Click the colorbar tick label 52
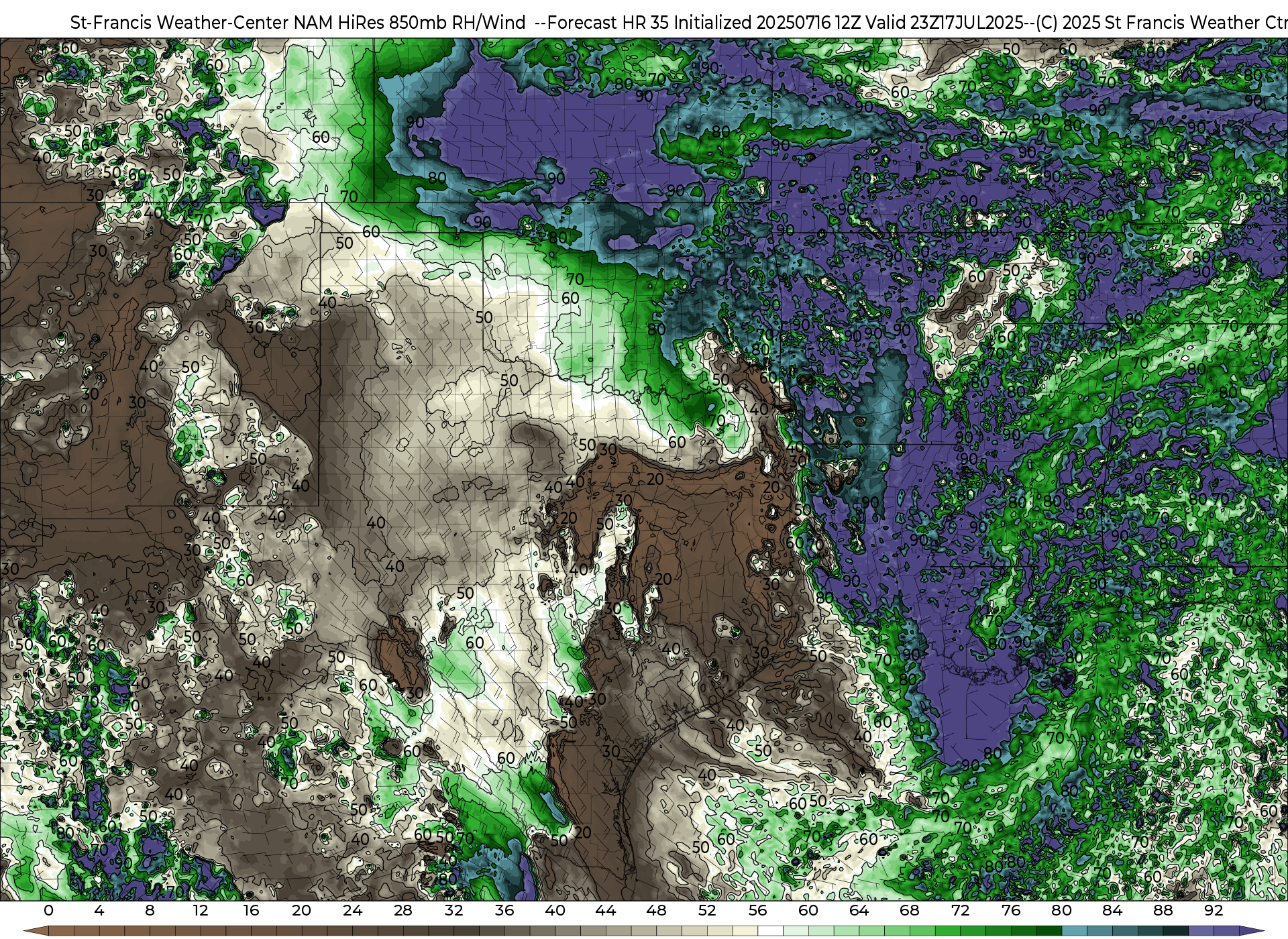 pyautogui.click(x=707, y=910)
